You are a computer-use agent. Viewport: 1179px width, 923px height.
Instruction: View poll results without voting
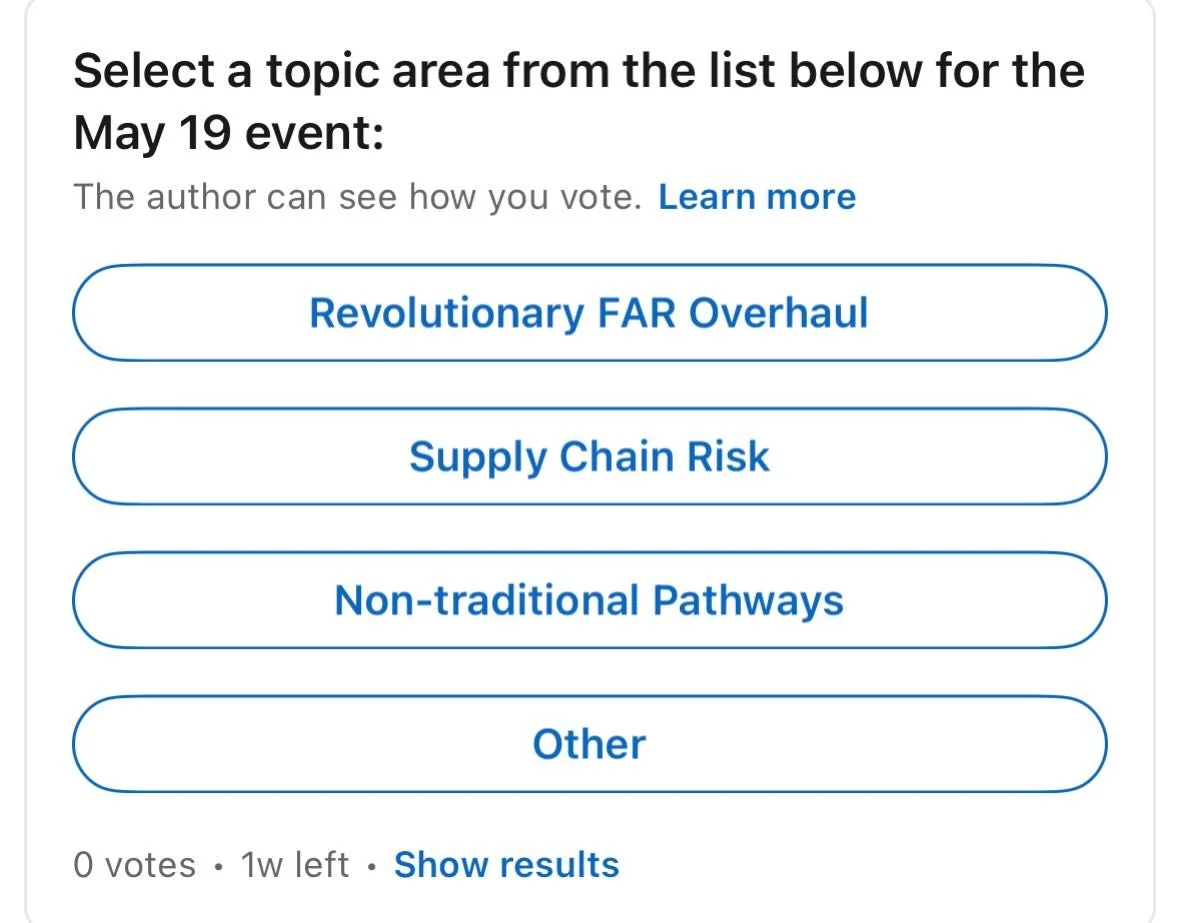(x=507, y=864)
